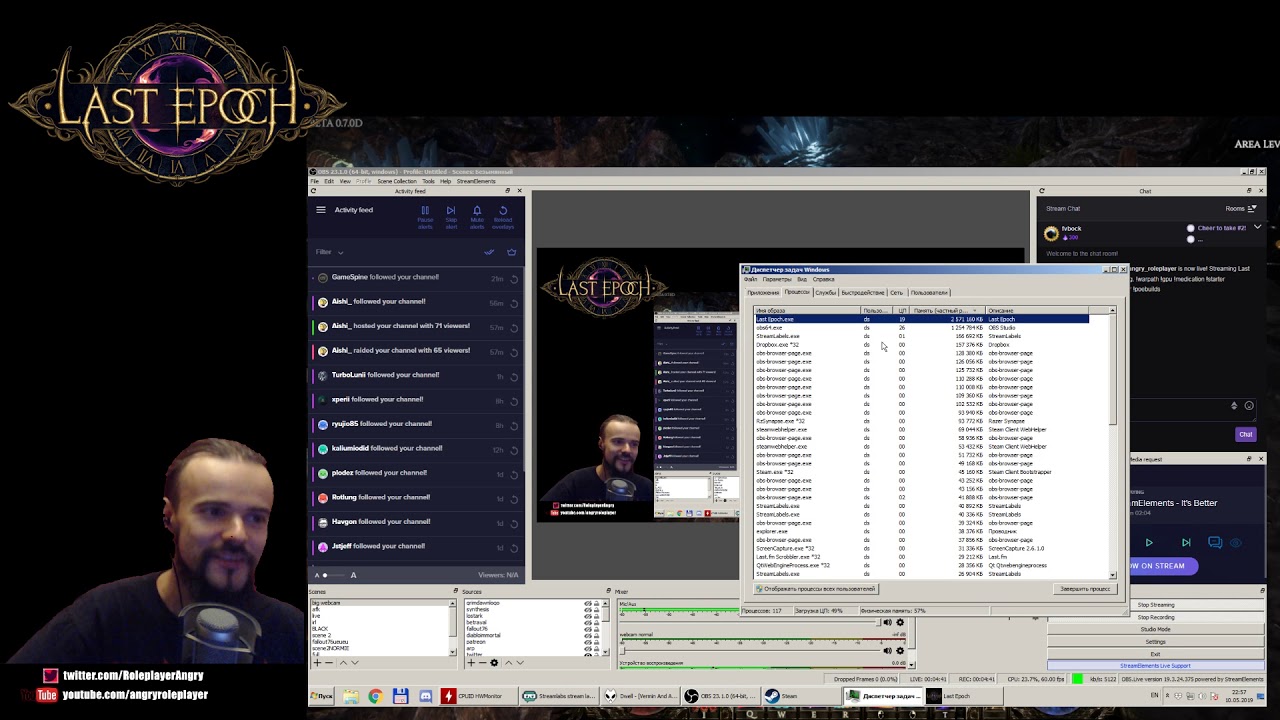Toggle lock on the lostark source
1280x720 pixels.
pos(597,616)
